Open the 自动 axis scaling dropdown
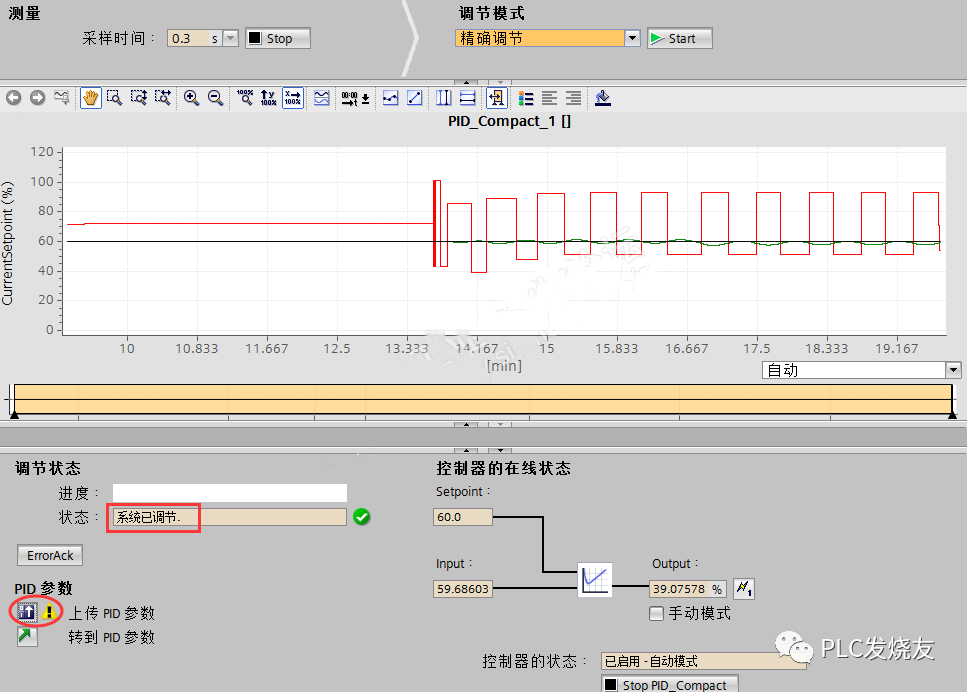 (953, 370)
